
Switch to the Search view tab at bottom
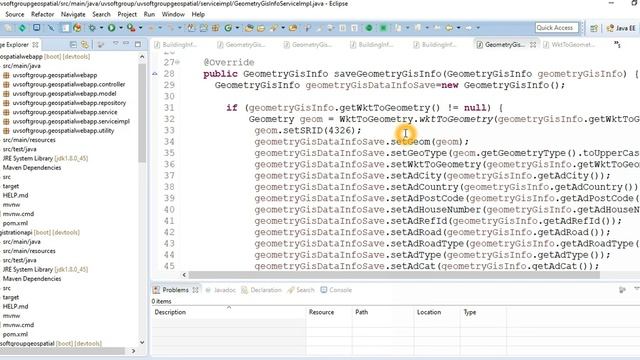pyautogui.click(x=301, y=290)
